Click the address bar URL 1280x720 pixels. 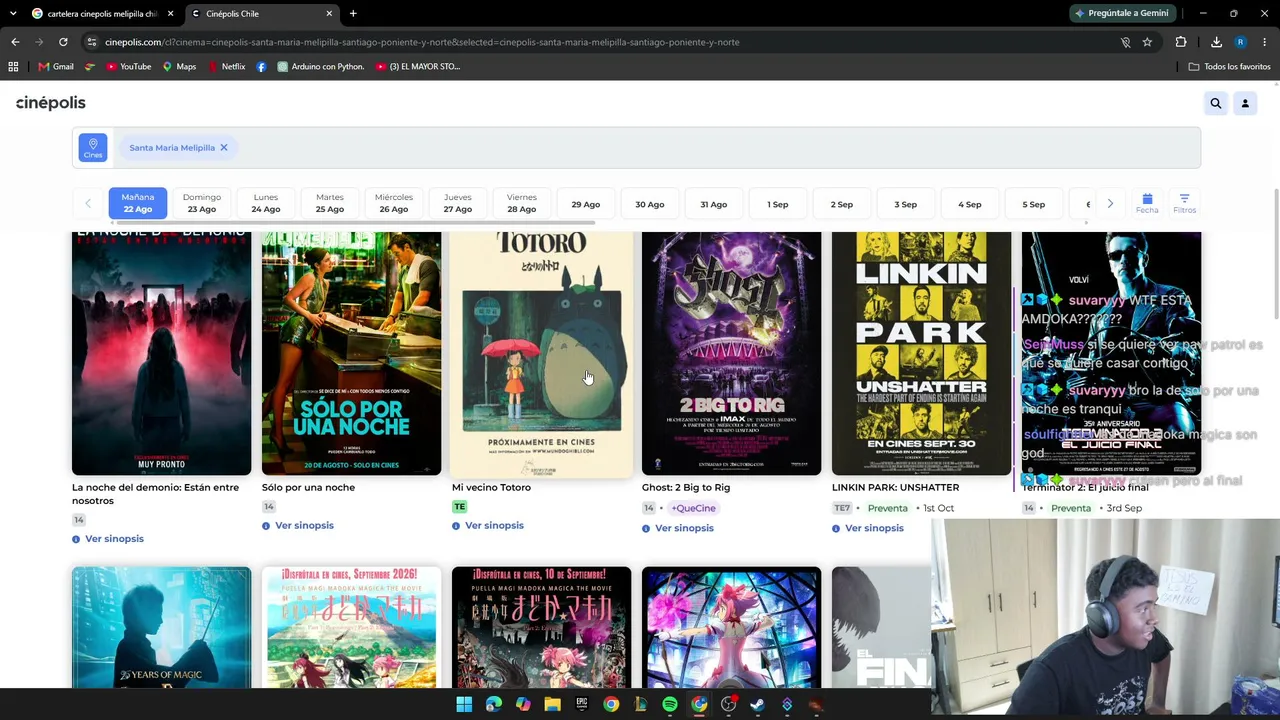click(x=422, y=42)
